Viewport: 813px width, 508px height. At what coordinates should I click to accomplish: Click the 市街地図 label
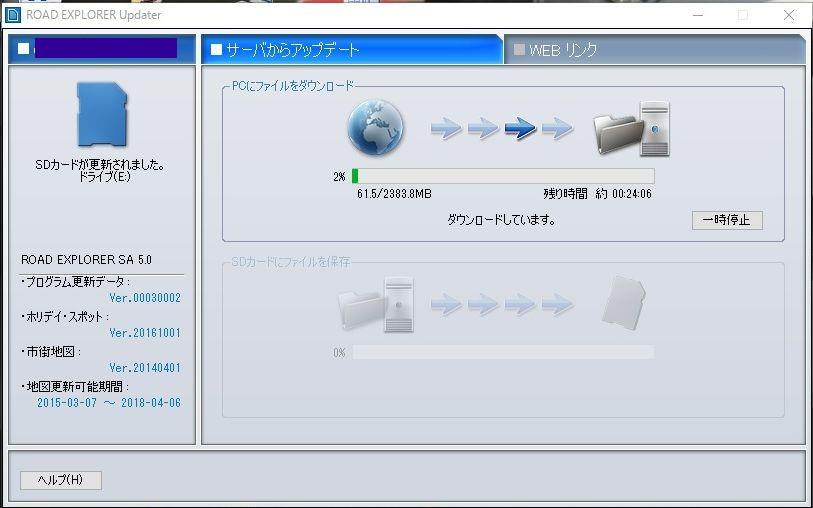51,352
